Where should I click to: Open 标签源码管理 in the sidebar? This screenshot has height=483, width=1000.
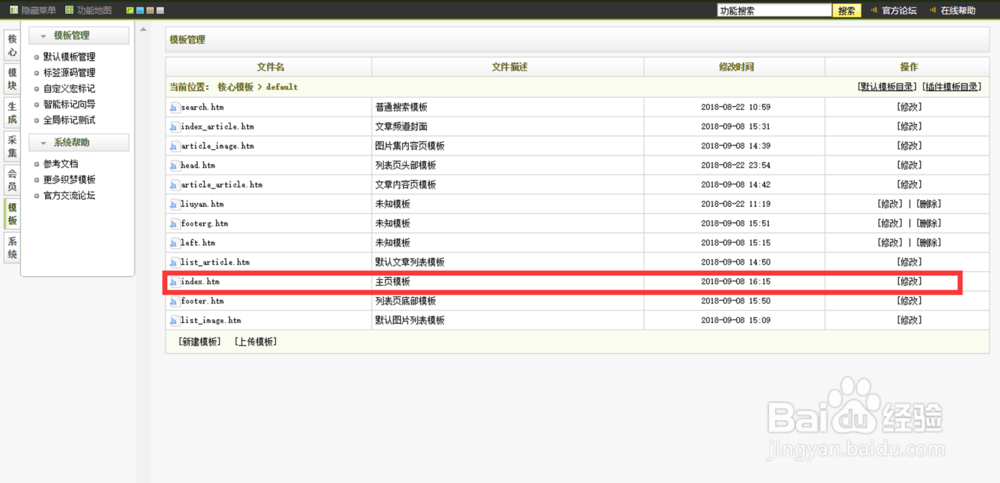click(x=69, y=73)
